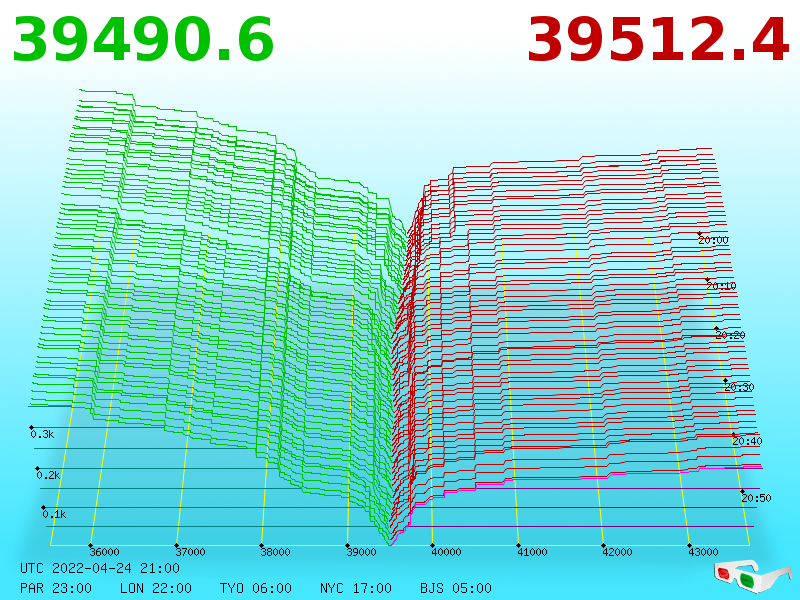
Task: Select the 20:40 time axis marker
Action: coord(747,441)
